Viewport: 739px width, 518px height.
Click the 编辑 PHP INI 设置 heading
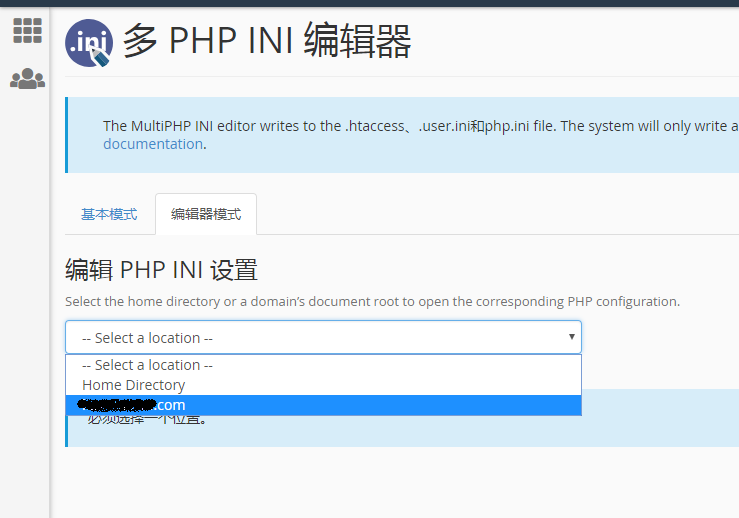click(x=161, y=270)
